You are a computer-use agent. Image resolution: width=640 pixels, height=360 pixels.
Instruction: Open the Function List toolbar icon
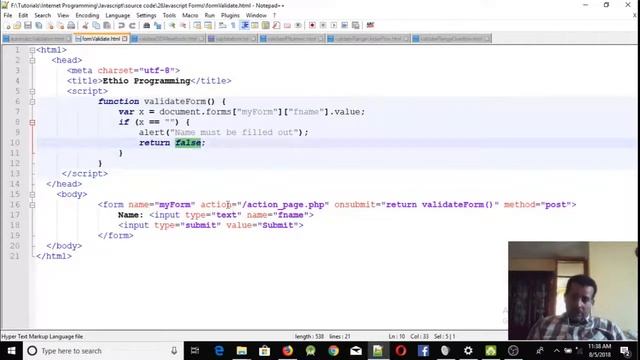[x=276, y=25]
